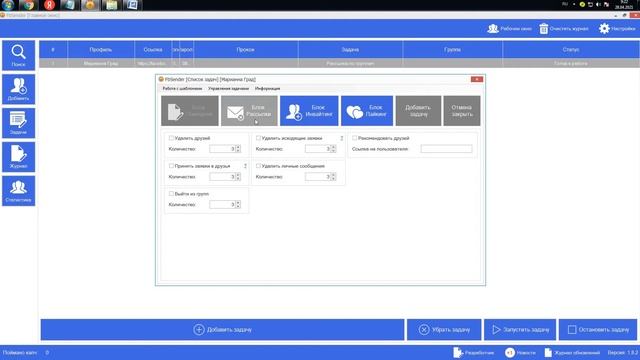This screenshot has height=360, width=640.
Task: Click the clock in the system tray
Action: [x=624, y=5]
